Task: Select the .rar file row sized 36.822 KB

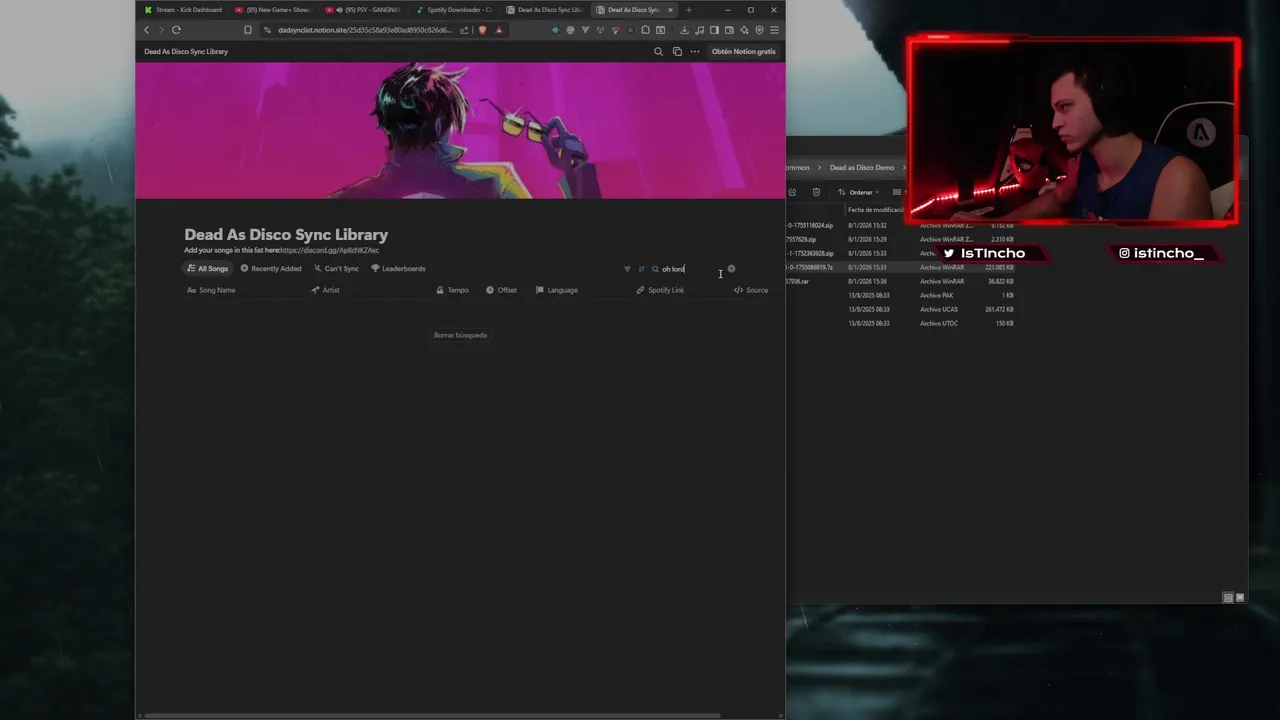Action: click(901, 281)
